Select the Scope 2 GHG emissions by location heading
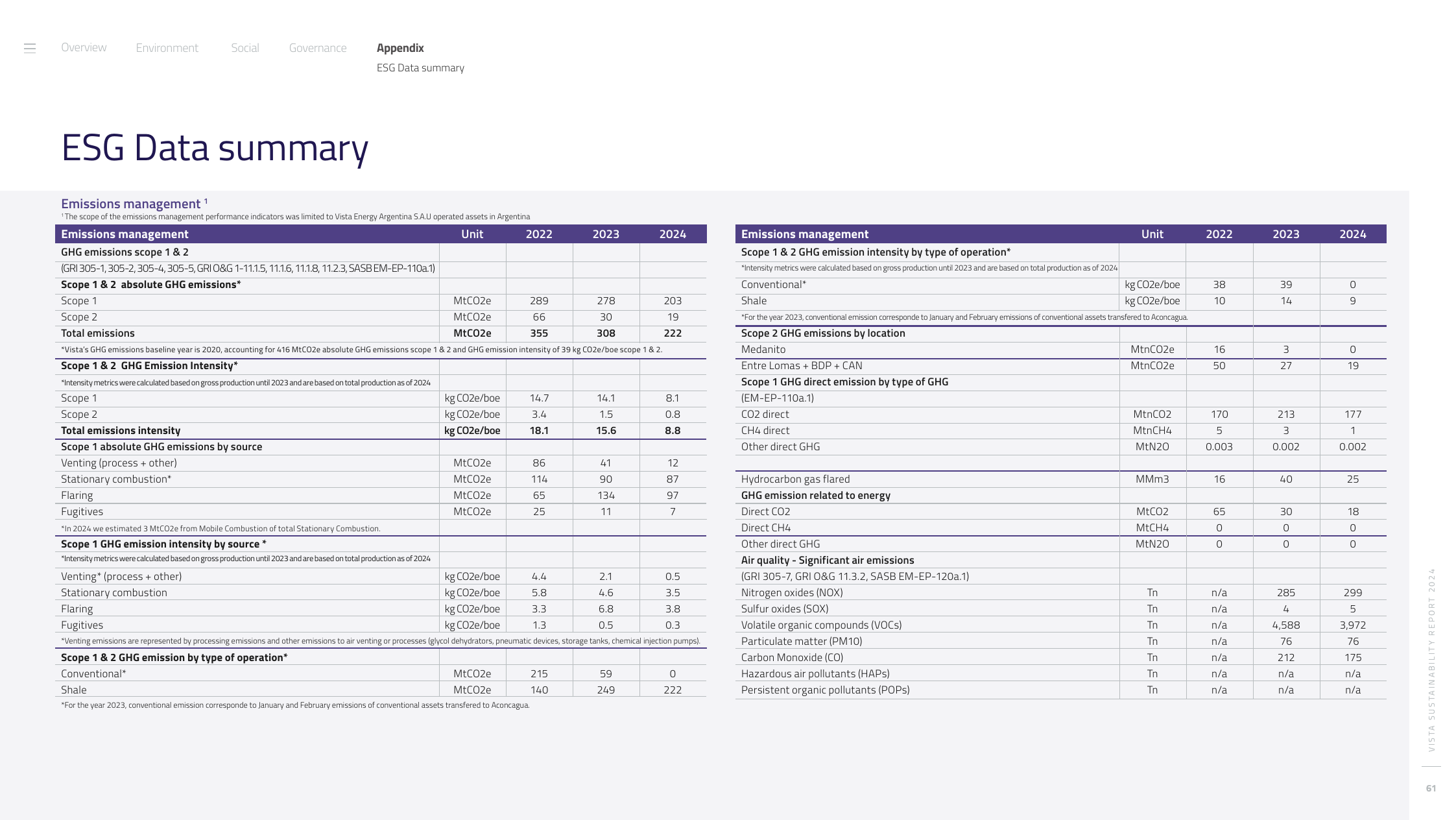This screenshot has height=820, width=1456. click(x=823, y=333)
